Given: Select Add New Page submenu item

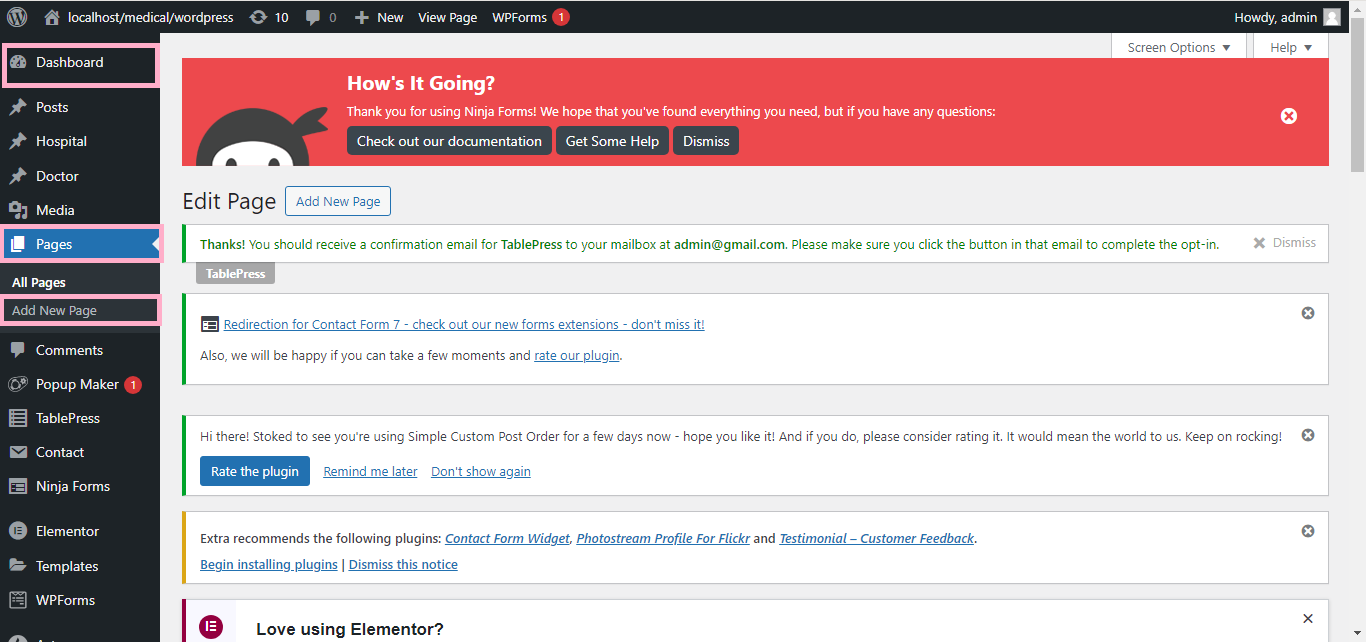Looking at the screenshot, I should coord(55,311).
